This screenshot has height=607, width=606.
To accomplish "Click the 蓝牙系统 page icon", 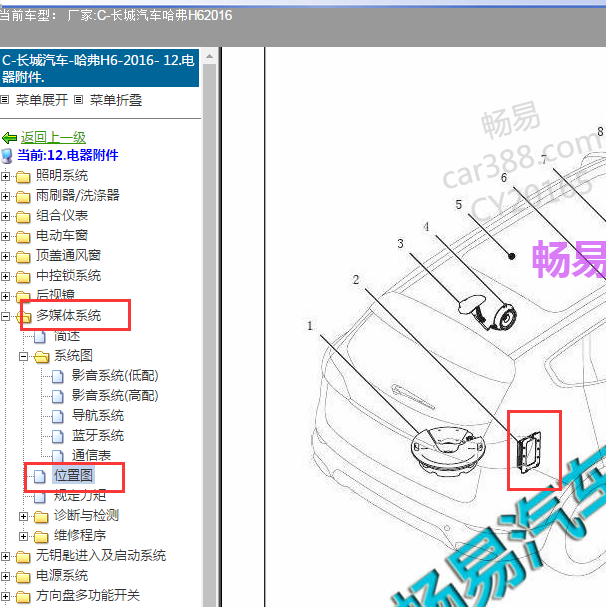I will pos(58,436).
